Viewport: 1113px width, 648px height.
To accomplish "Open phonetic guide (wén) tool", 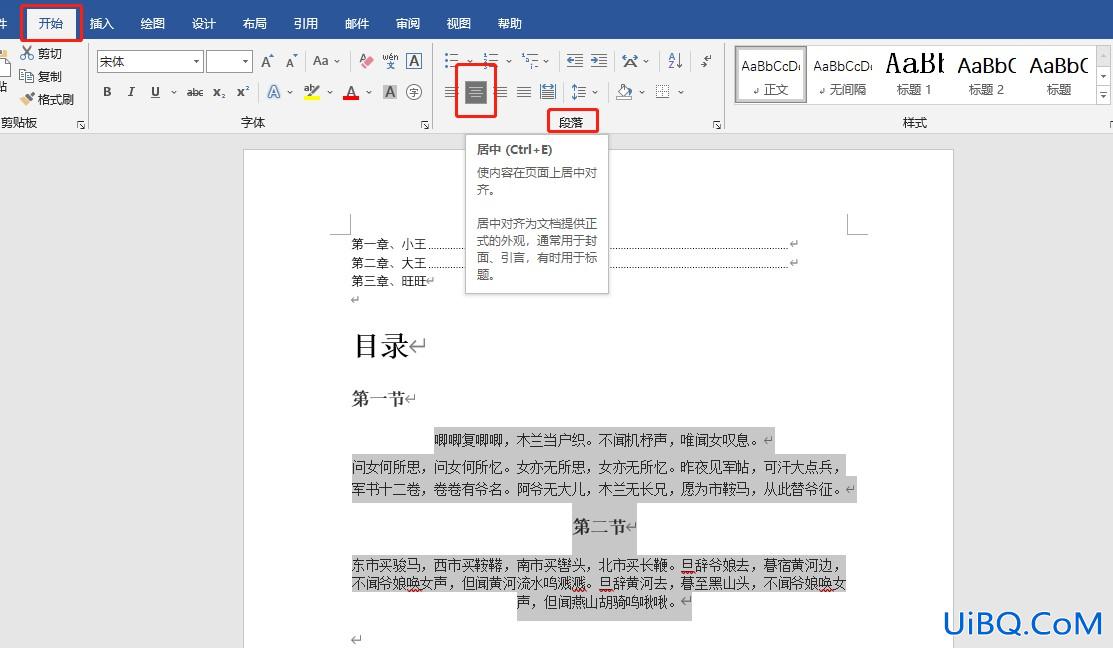I will [390, 61].
